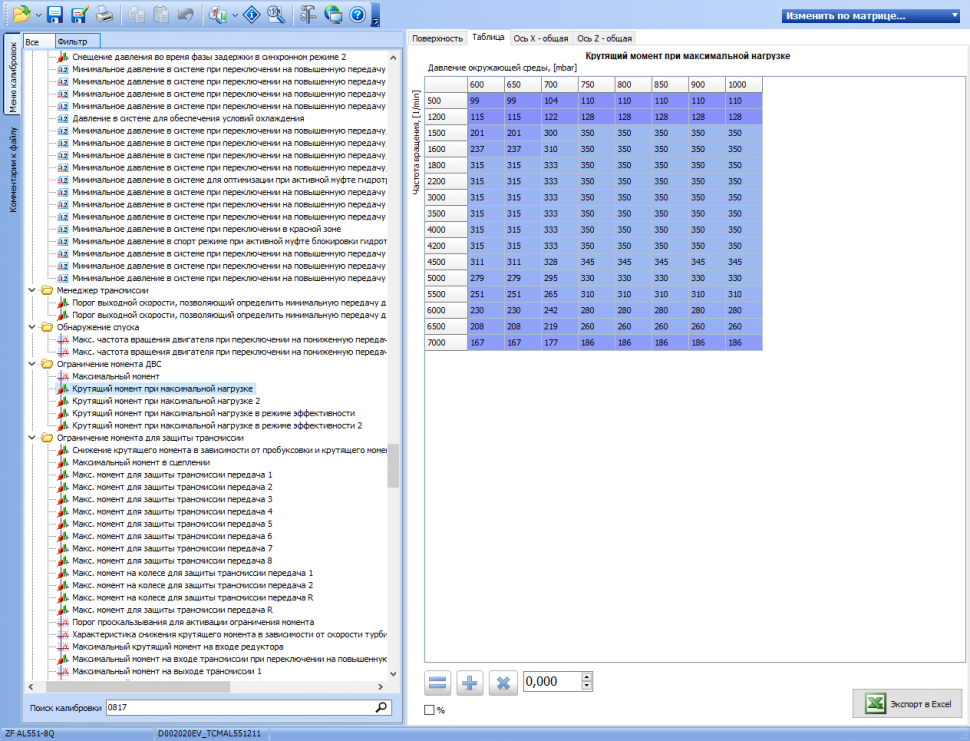Open settings with the hammer tools icon

click(309, 14)
